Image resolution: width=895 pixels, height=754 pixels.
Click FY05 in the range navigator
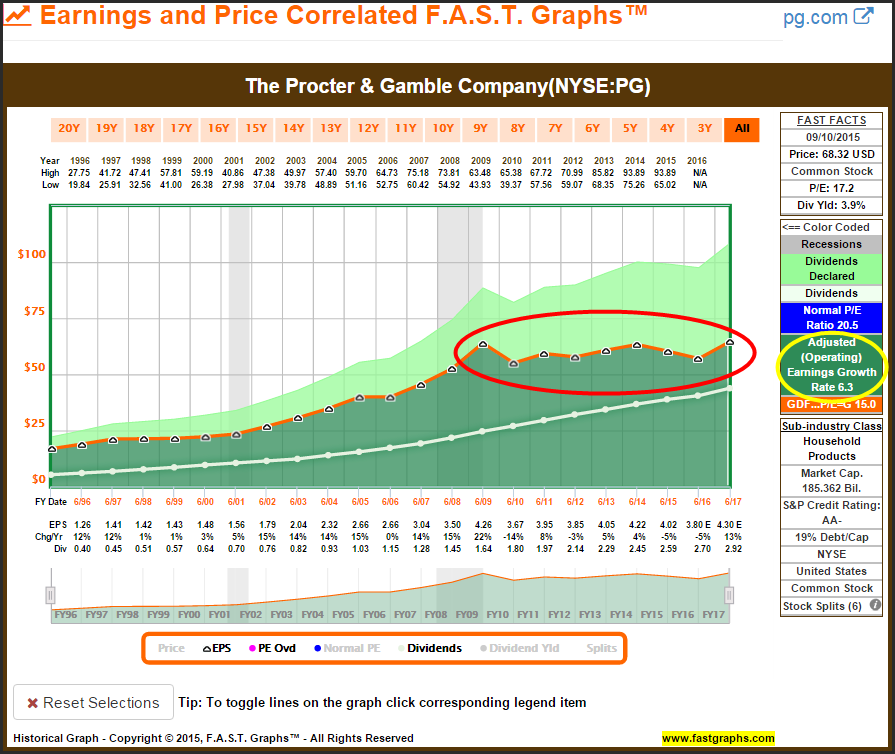343,614
